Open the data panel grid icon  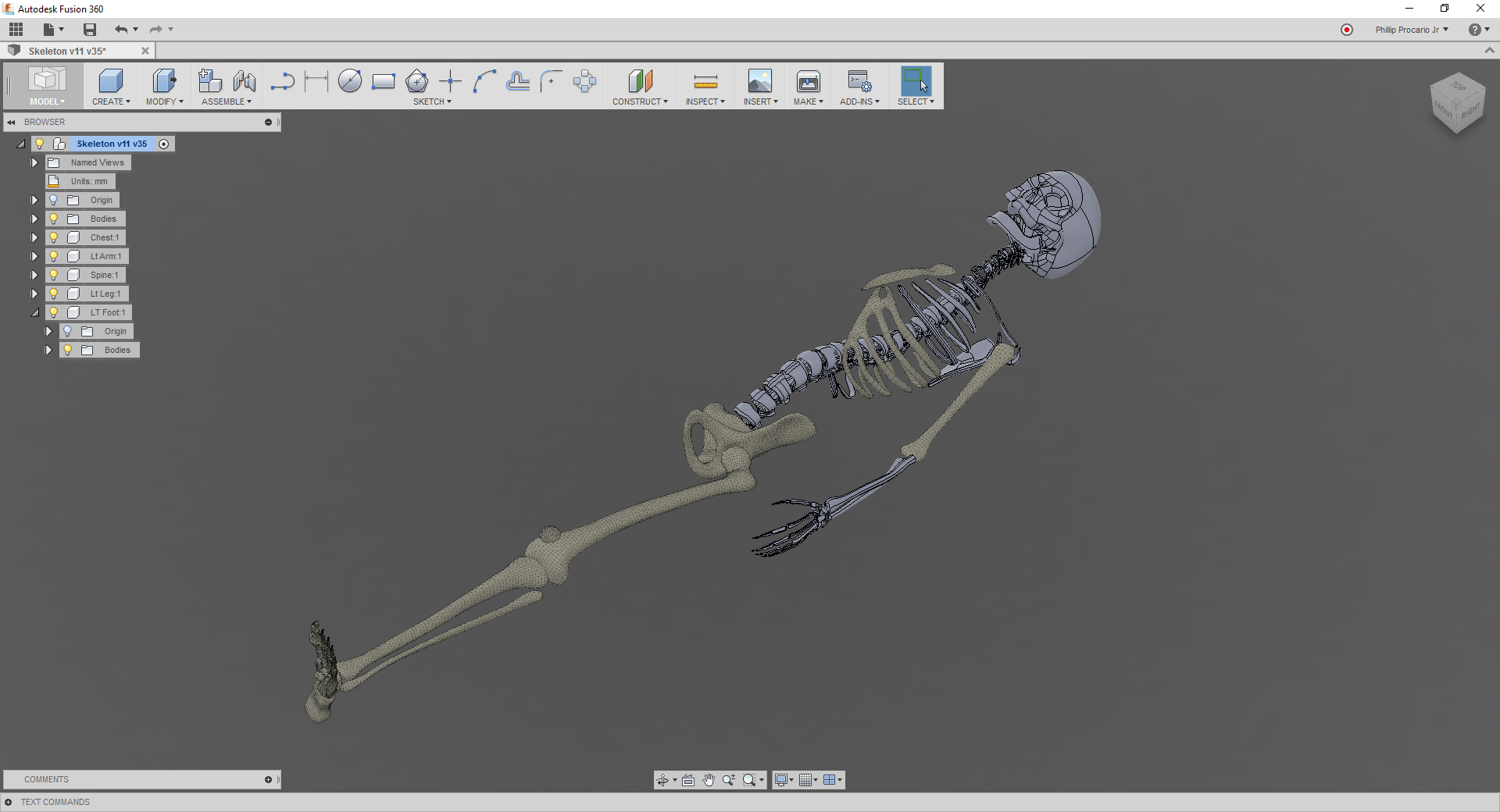click(x=16, y=30)
